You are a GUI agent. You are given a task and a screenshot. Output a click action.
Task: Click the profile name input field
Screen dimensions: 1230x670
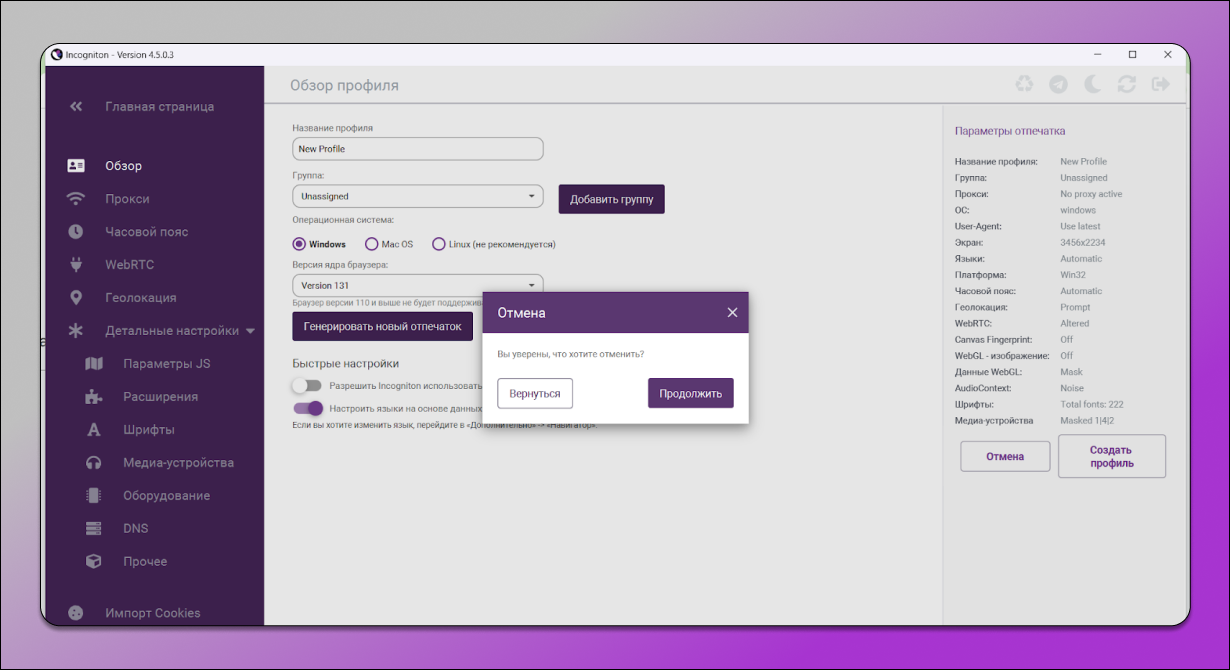point(417,149)
